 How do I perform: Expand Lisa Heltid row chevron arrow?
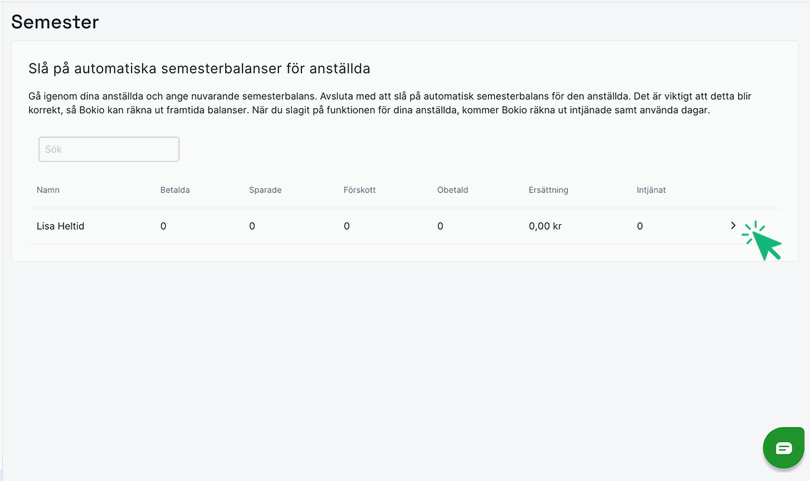pyautogui.click(x=733, y=226)
